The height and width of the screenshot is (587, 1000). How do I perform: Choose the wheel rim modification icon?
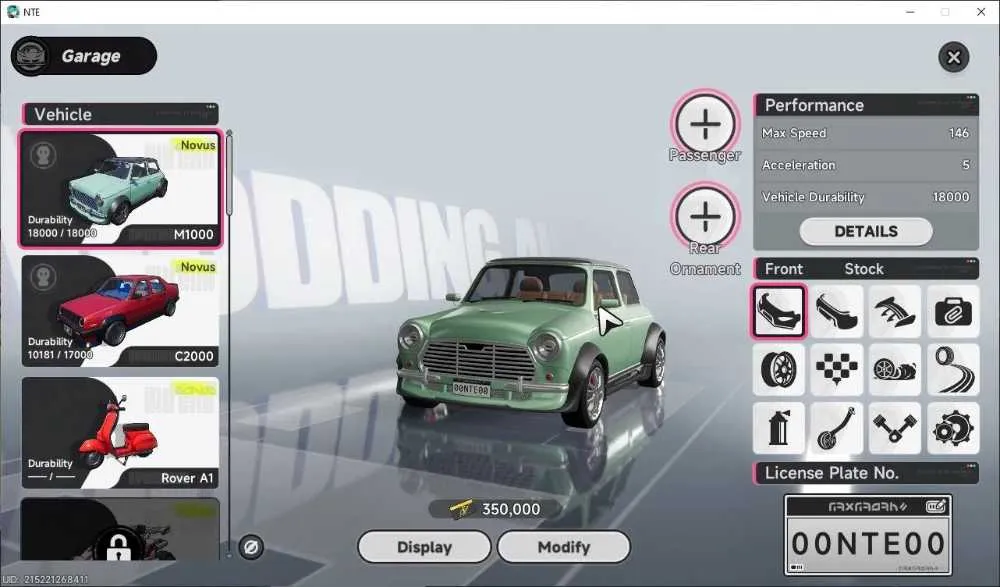779,369
